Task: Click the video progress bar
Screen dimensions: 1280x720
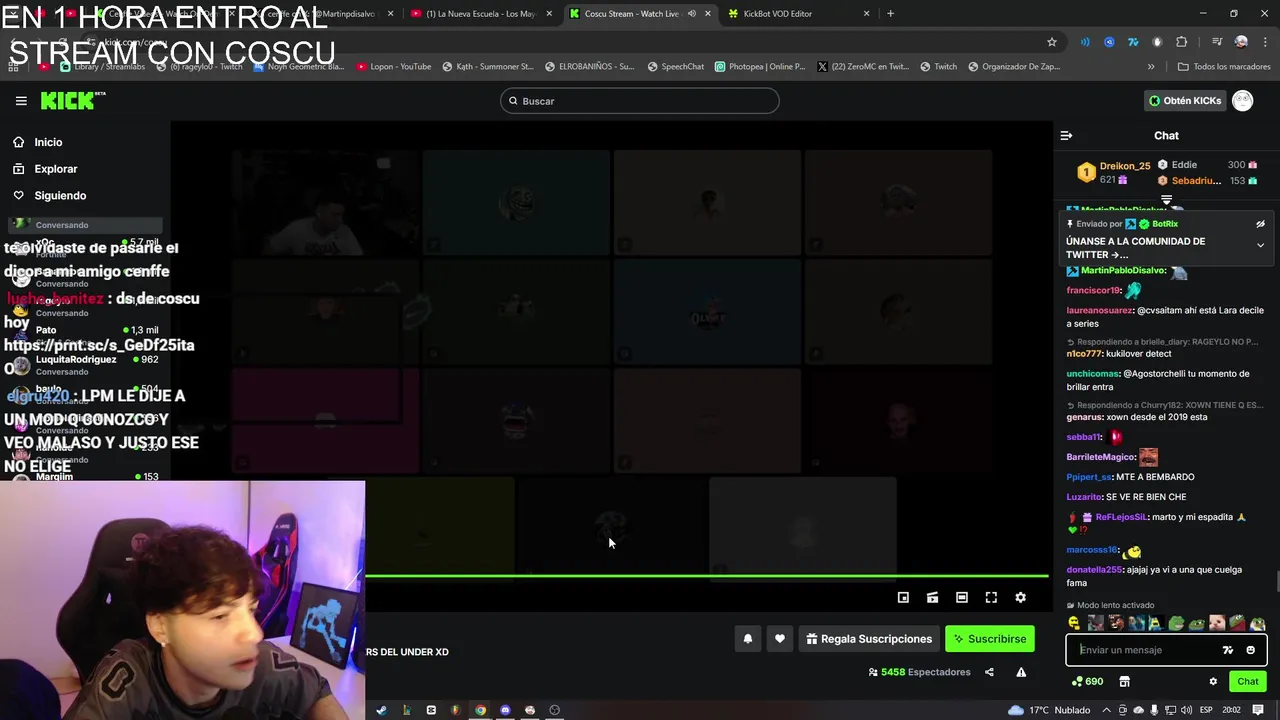Action: tap(707, 575)
